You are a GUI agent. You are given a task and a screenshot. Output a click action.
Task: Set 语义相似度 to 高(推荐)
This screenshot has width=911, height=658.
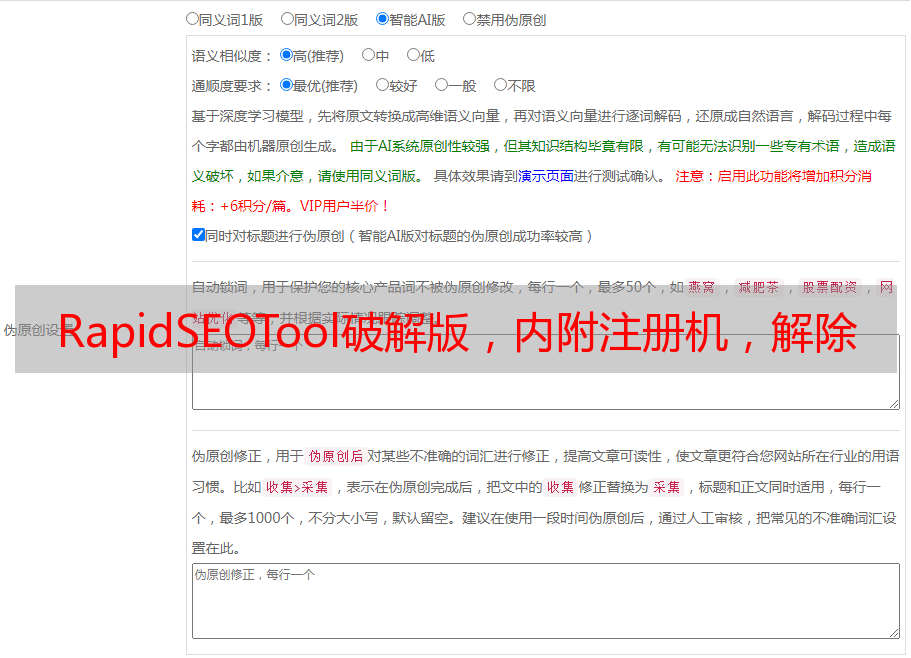click(x=286, y=55)
